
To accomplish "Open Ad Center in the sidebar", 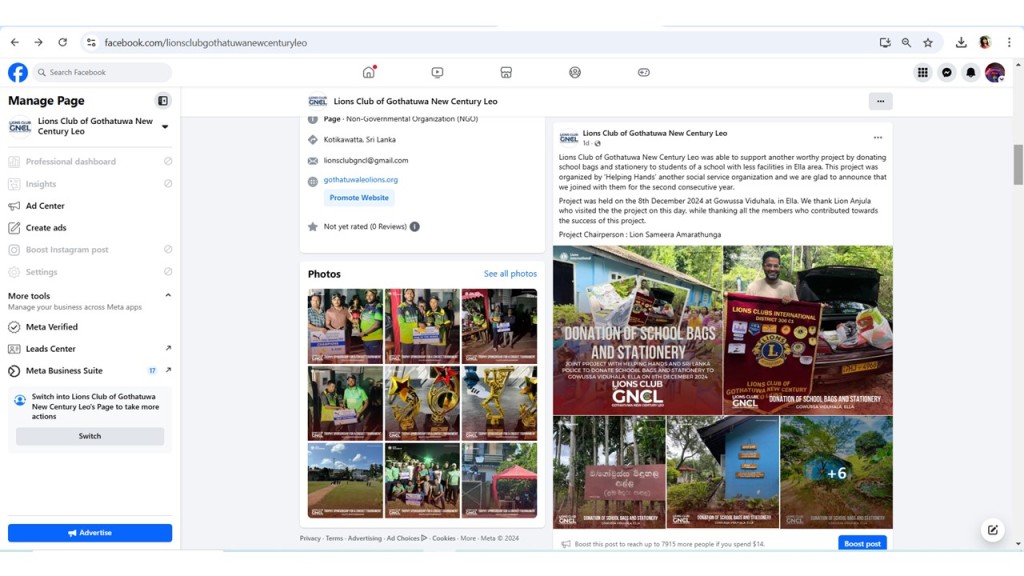I will (90, 206).
